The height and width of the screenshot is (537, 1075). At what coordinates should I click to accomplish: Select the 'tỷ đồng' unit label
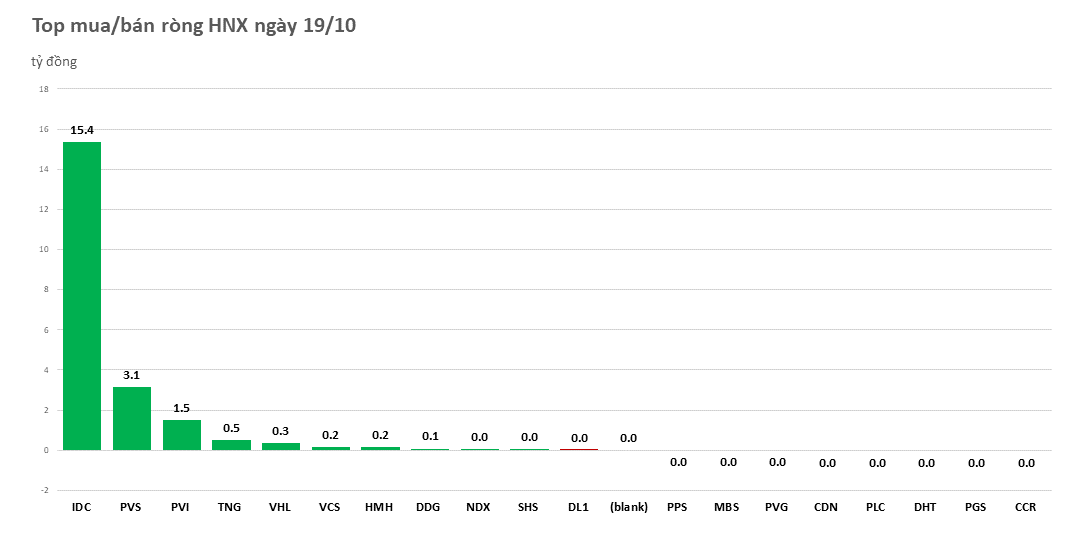tap(54, 62)
